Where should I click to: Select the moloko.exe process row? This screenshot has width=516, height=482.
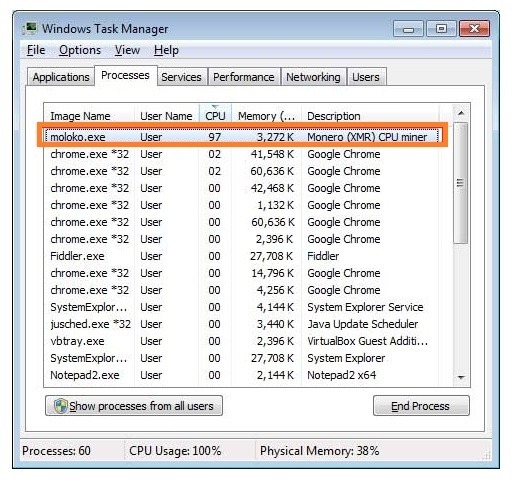pos(241,137)
